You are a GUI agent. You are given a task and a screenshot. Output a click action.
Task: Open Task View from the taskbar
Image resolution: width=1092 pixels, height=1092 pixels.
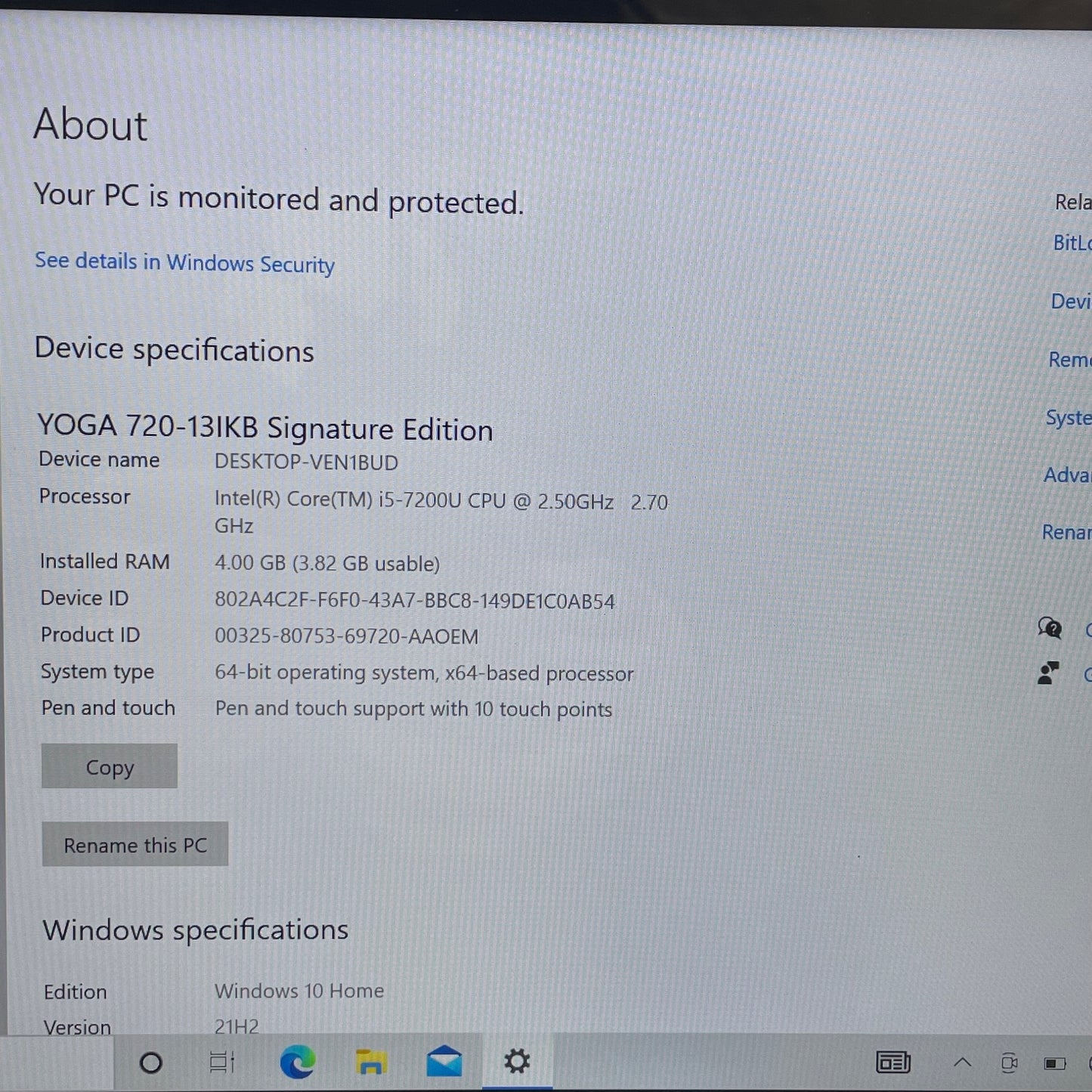tap(222, 1063)
